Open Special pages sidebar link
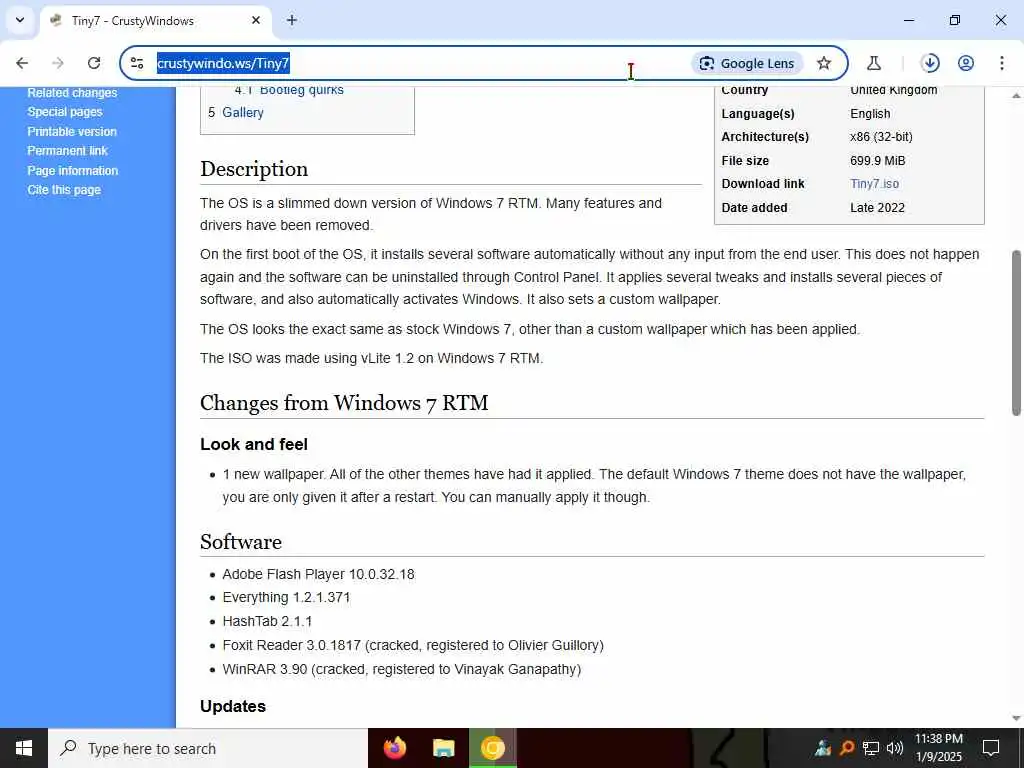The width and height of the screenshot is (1024, 768). coord(65,112)
